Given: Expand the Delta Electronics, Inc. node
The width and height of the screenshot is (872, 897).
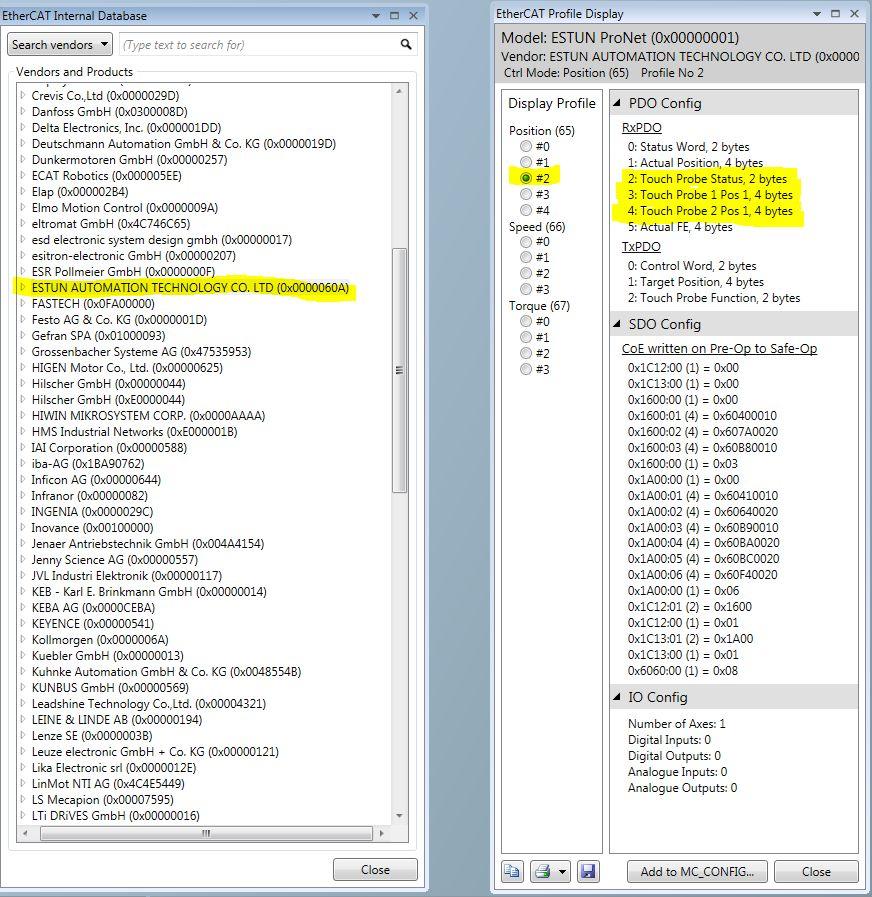Looking at the screenshot, I should tap(23, 128).
